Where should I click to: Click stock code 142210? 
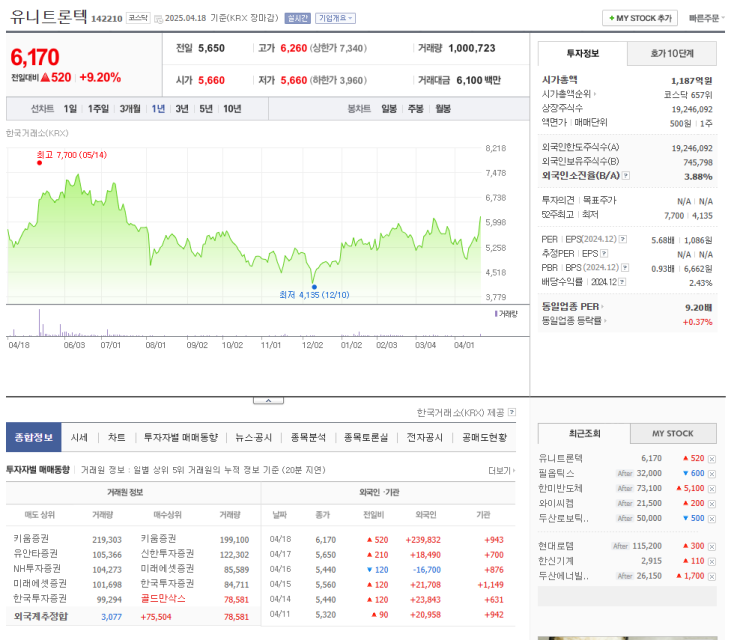pyautogui.click(x=107, y=18)
